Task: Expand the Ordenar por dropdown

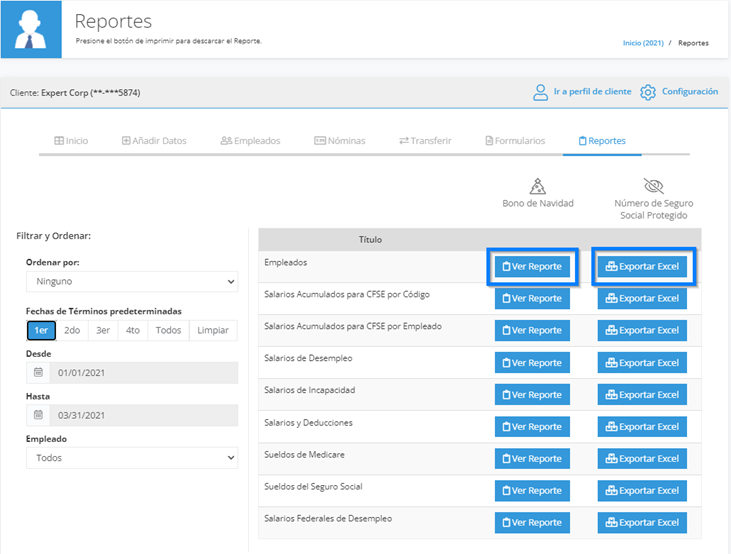Action: (132, 282)
